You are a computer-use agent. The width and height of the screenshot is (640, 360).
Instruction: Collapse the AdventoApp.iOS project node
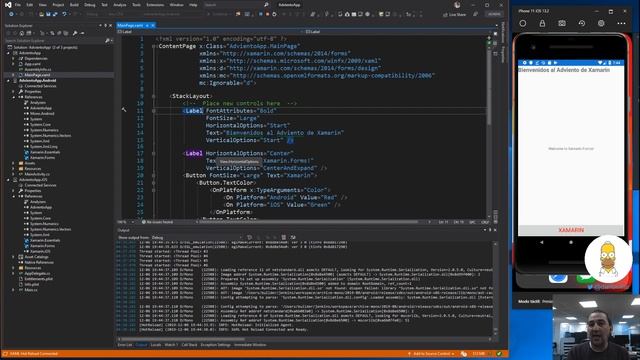click(8, 180)
